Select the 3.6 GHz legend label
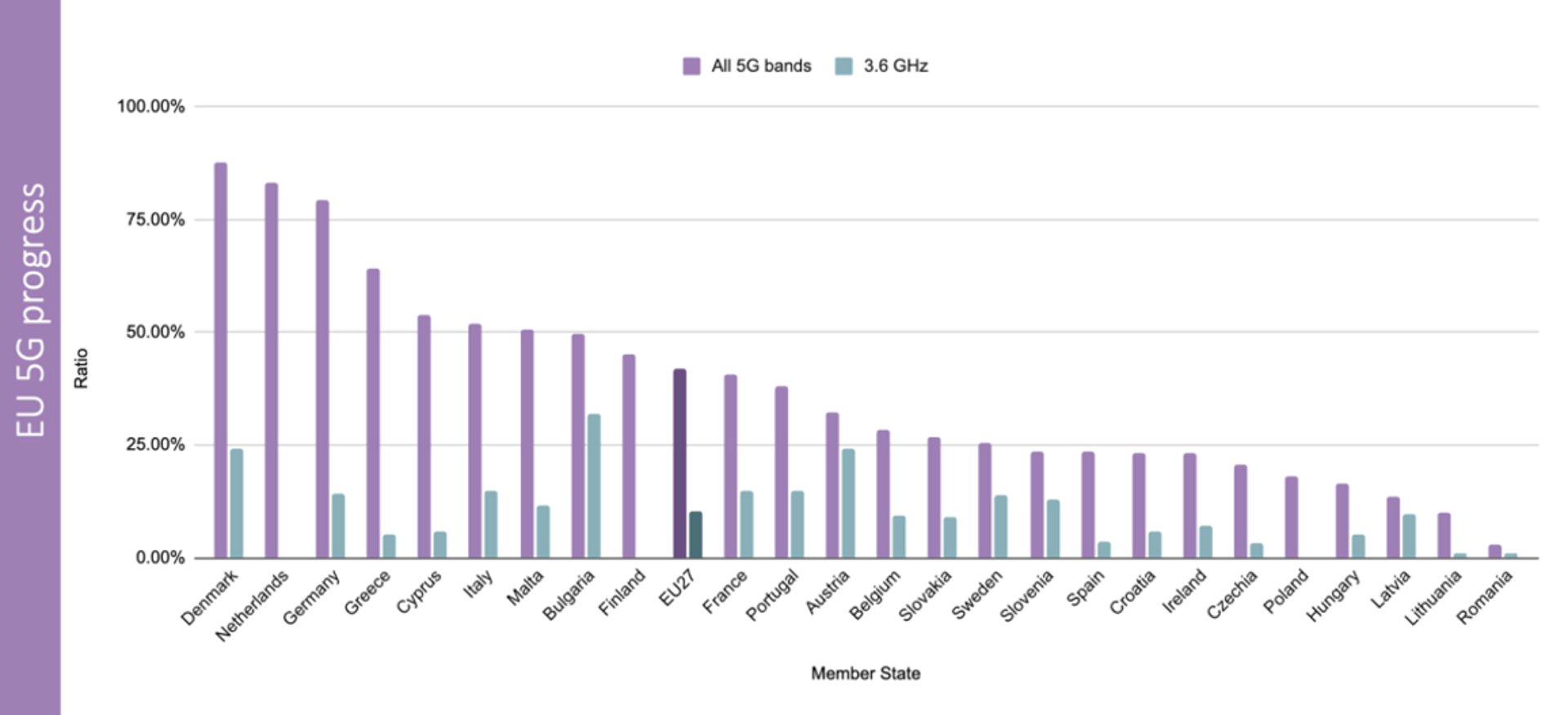 [896, 66]
